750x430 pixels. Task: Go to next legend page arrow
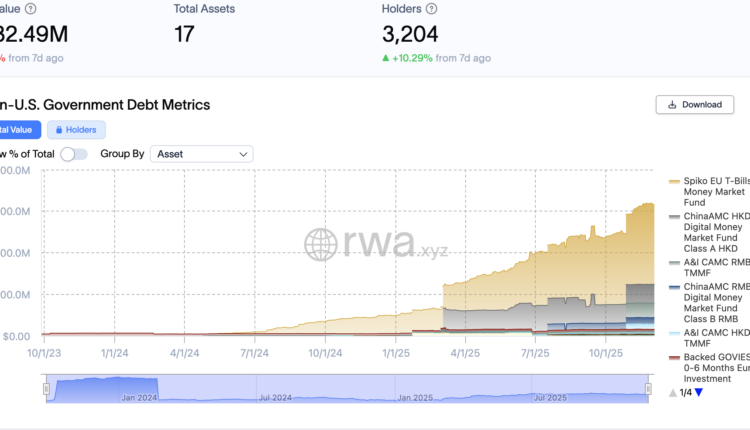point(699,392)
